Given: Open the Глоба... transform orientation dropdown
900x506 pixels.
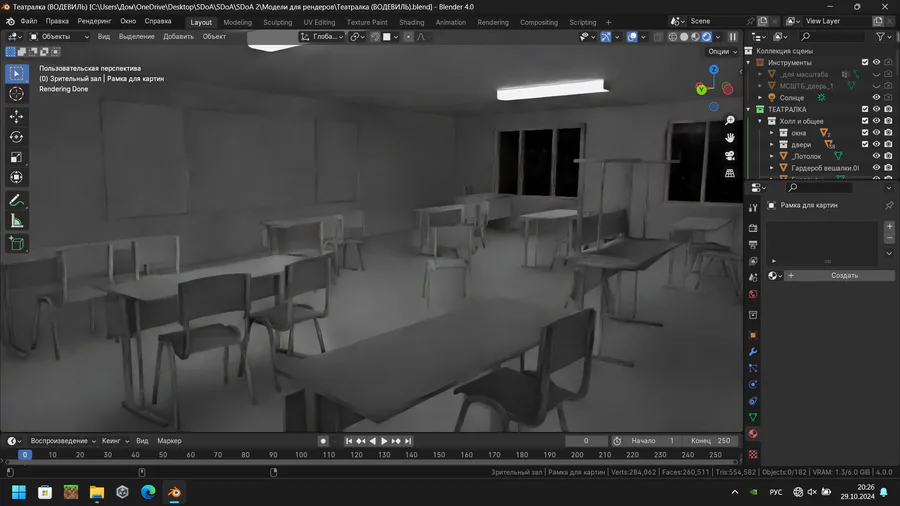Looking at the screenshot, I should (x=322, y=37).
